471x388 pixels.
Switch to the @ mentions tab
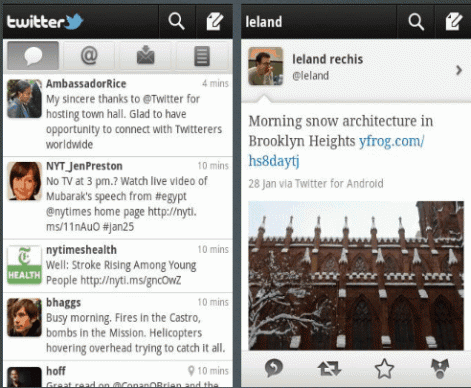pyautogui.click(x=89, y=56)
